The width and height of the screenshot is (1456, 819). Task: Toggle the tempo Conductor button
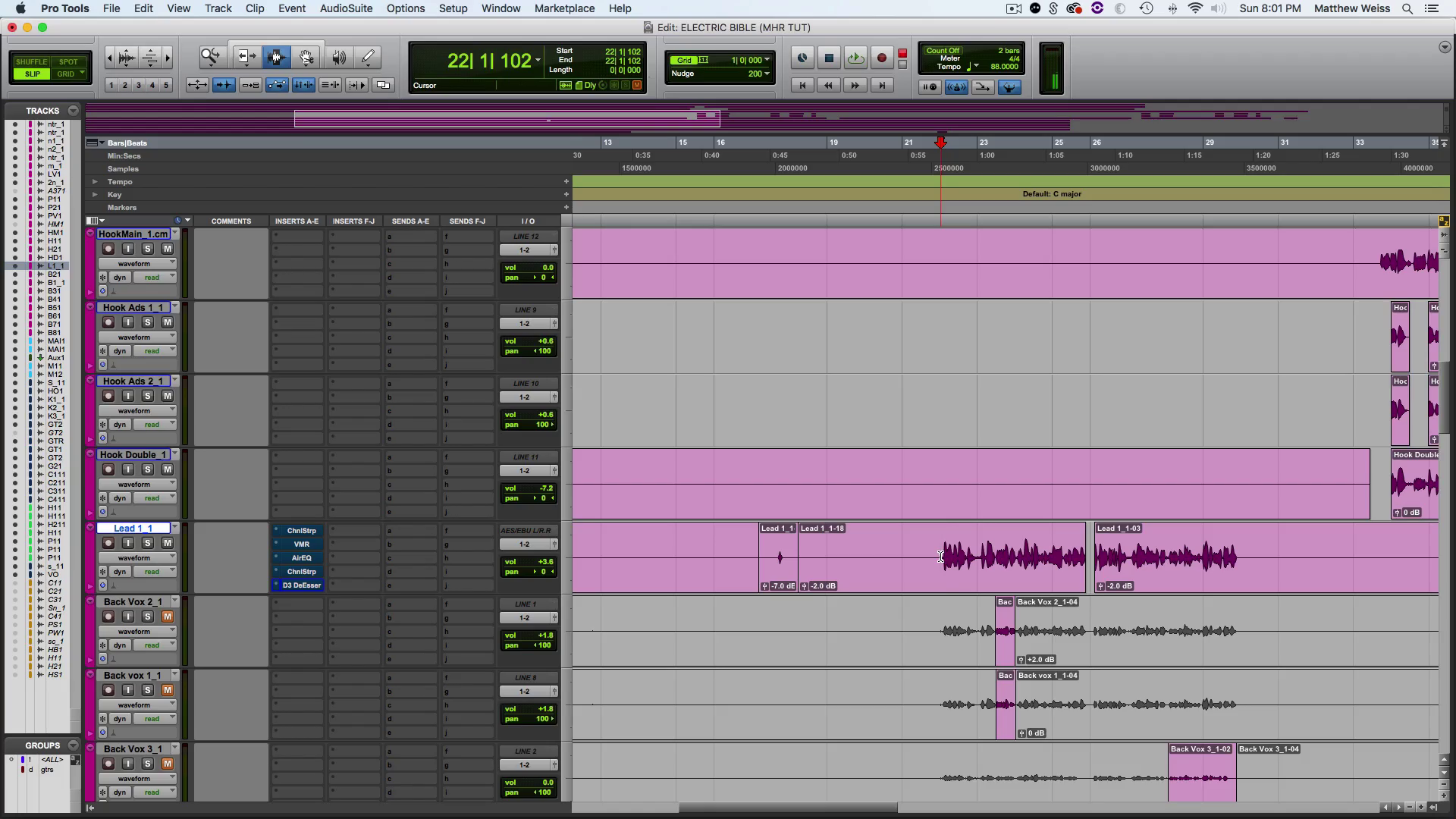pos(1009,87)
